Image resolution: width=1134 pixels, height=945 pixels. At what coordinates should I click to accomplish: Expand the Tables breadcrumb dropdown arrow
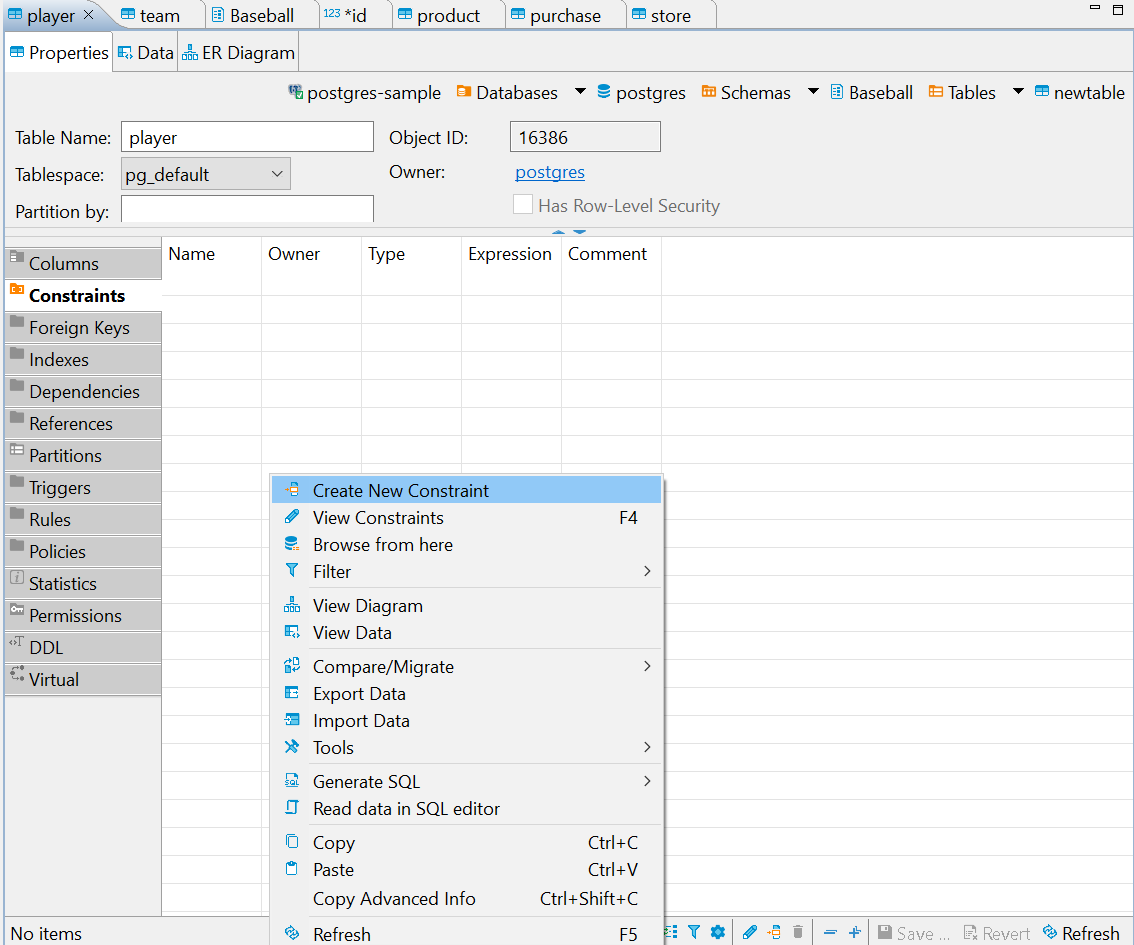tap(1018, 91)
